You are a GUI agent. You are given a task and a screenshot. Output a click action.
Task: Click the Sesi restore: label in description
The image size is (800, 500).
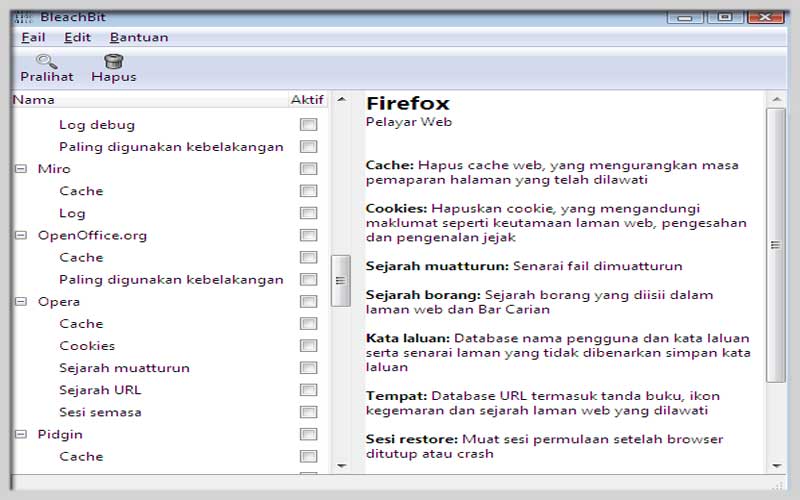pos(412,439)
